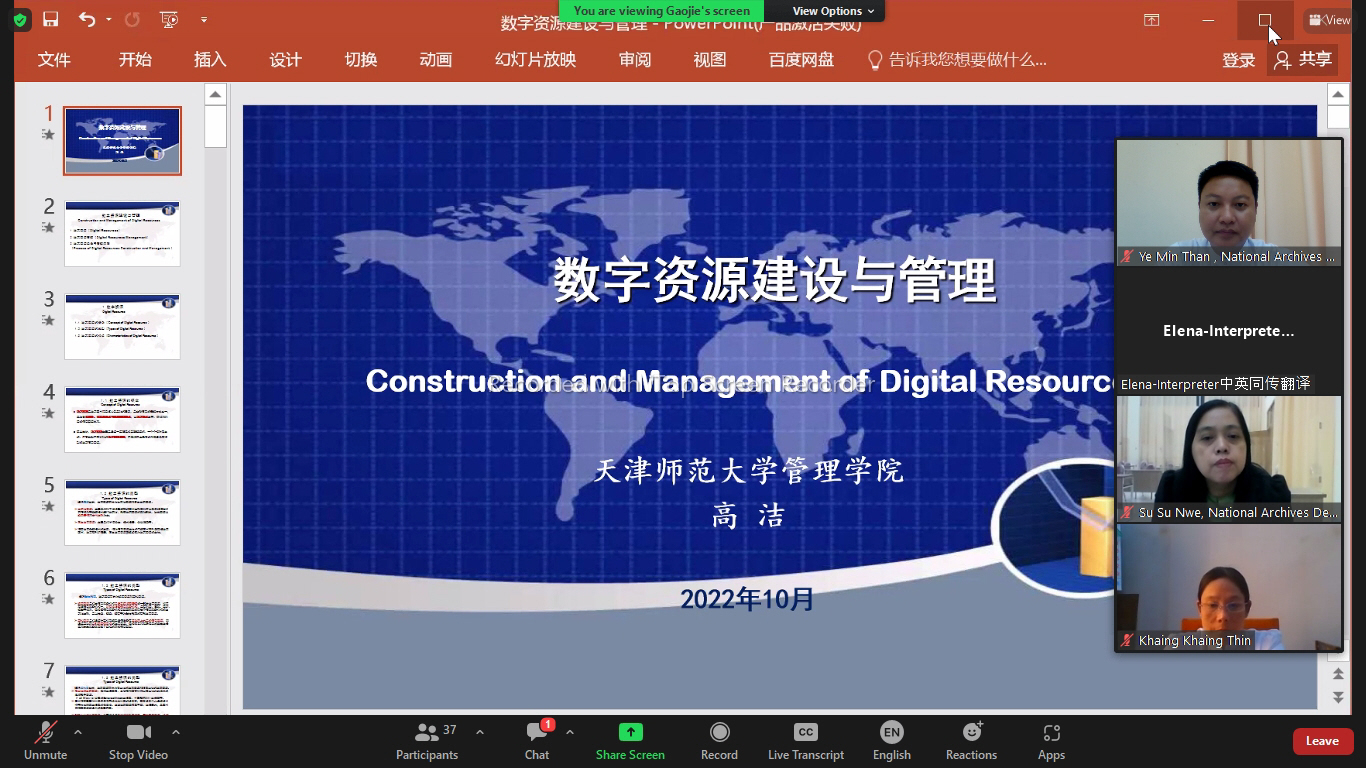Click the Zoom View button at top right
The height and width of the screenshot is (768, 1366).
click(x=1329, y=20)
